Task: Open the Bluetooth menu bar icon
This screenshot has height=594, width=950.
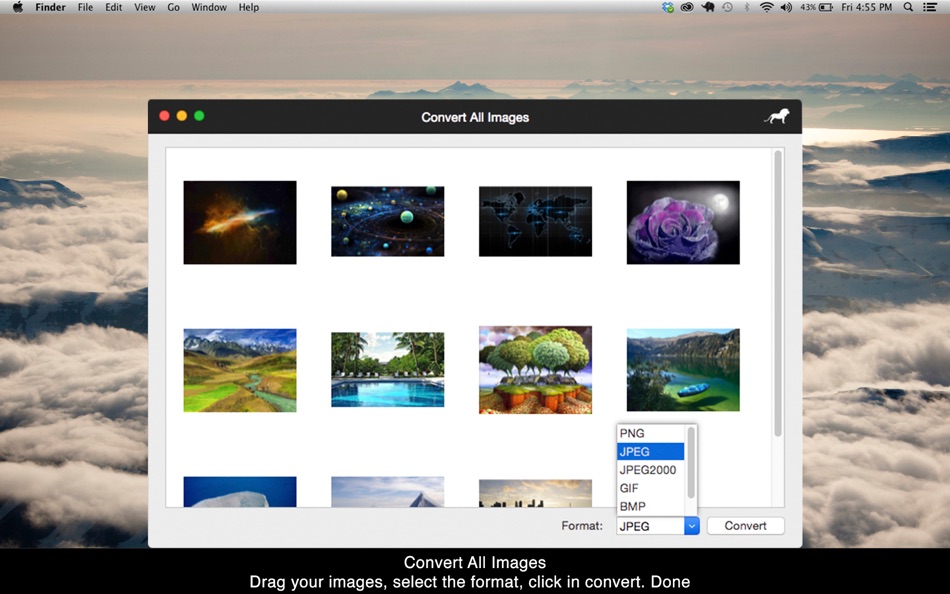Action: pos(747,7)
